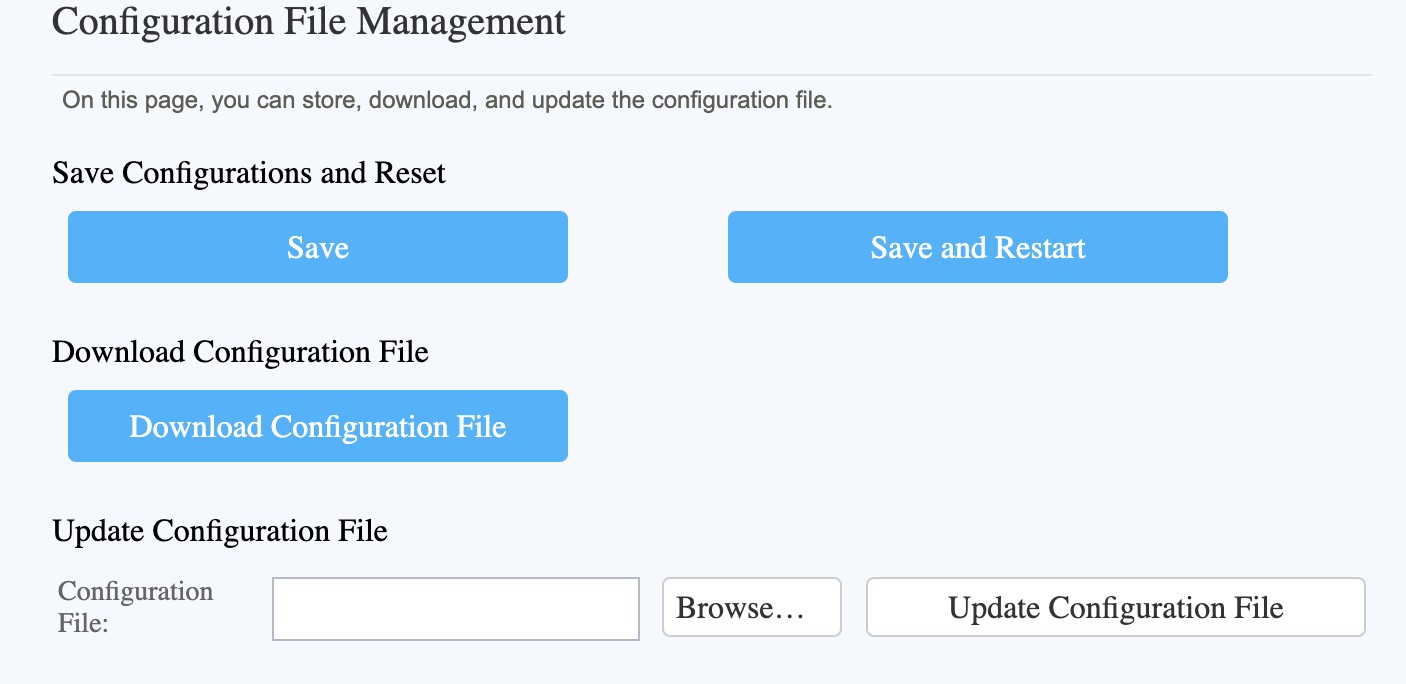This screenshot has height=684, width=1406.
Task: Click the Save and Restart button
Action: point(978,247)
